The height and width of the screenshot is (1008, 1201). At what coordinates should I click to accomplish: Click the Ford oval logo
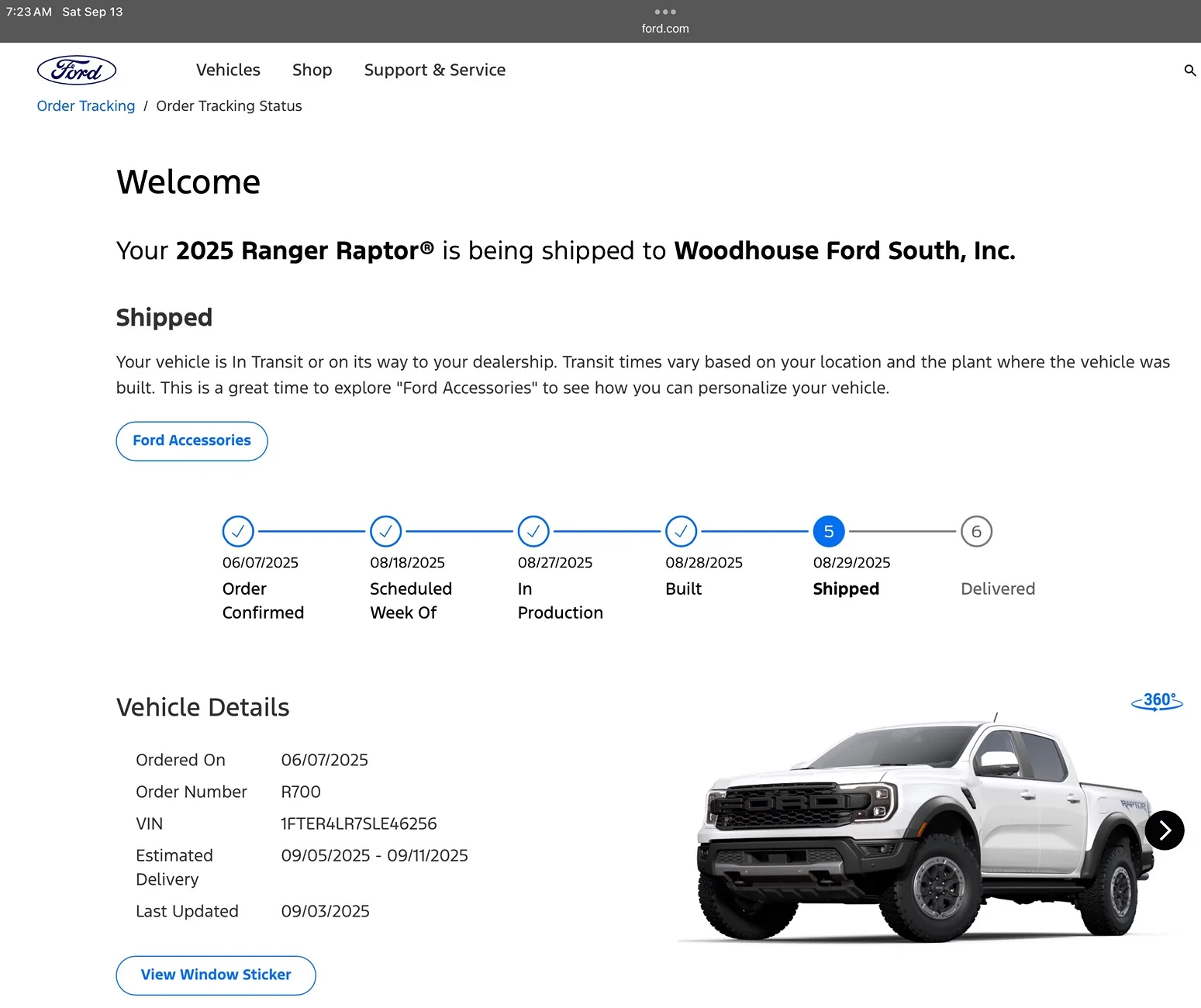coord(77,71)
